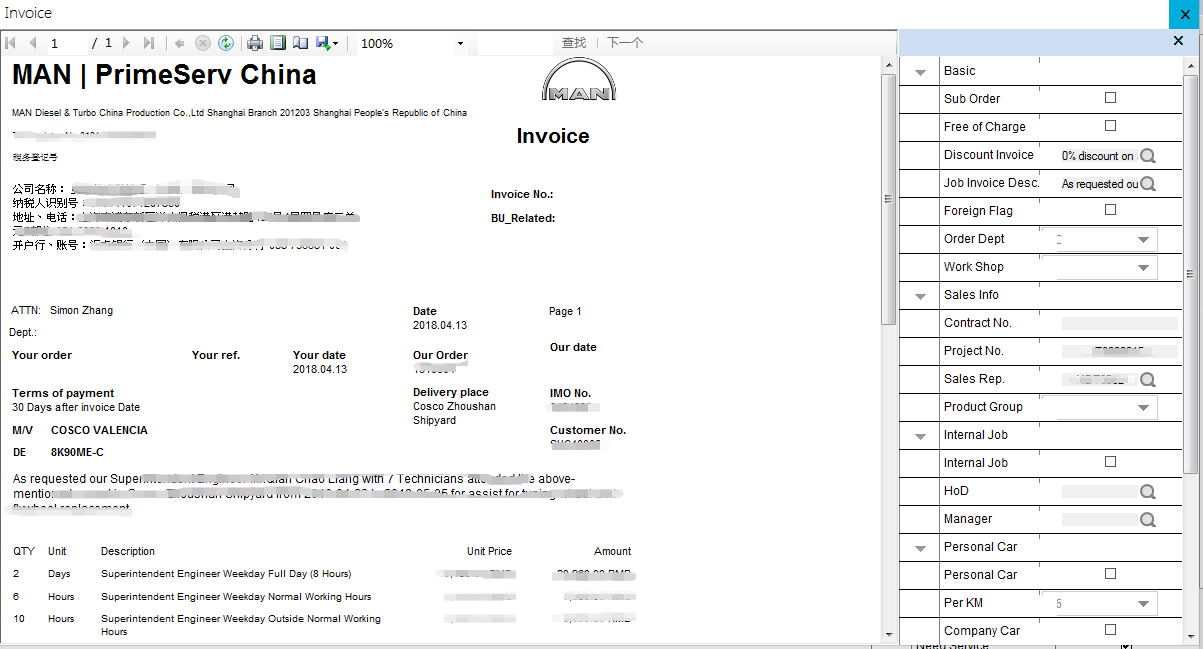1203x649 pixels.
Task: Expand the Work Shop dropdown
Action: [1143, 268]
